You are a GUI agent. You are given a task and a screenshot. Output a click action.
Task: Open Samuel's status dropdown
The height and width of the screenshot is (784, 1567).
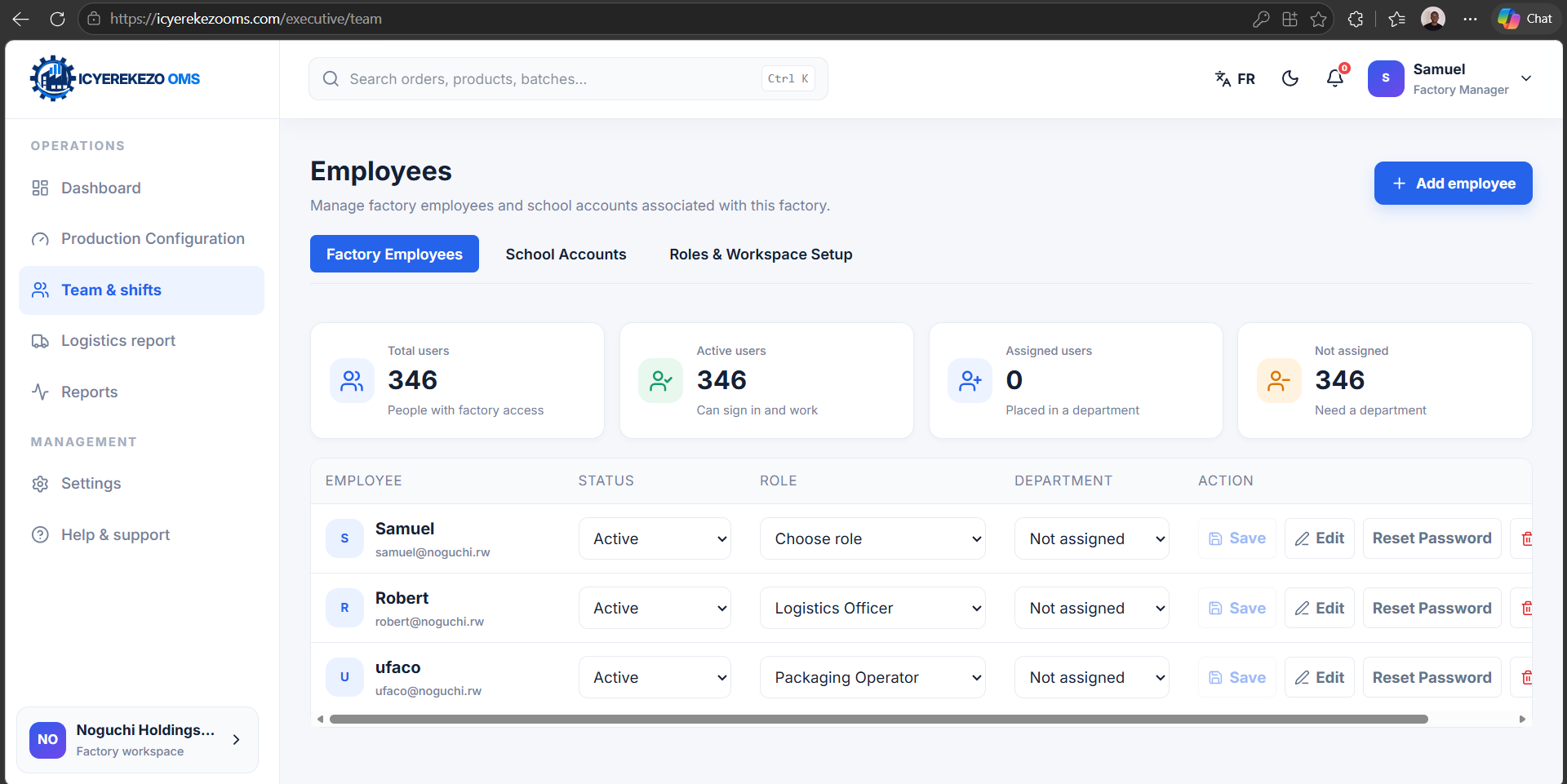pyautogui.click(x=655, y=538)
